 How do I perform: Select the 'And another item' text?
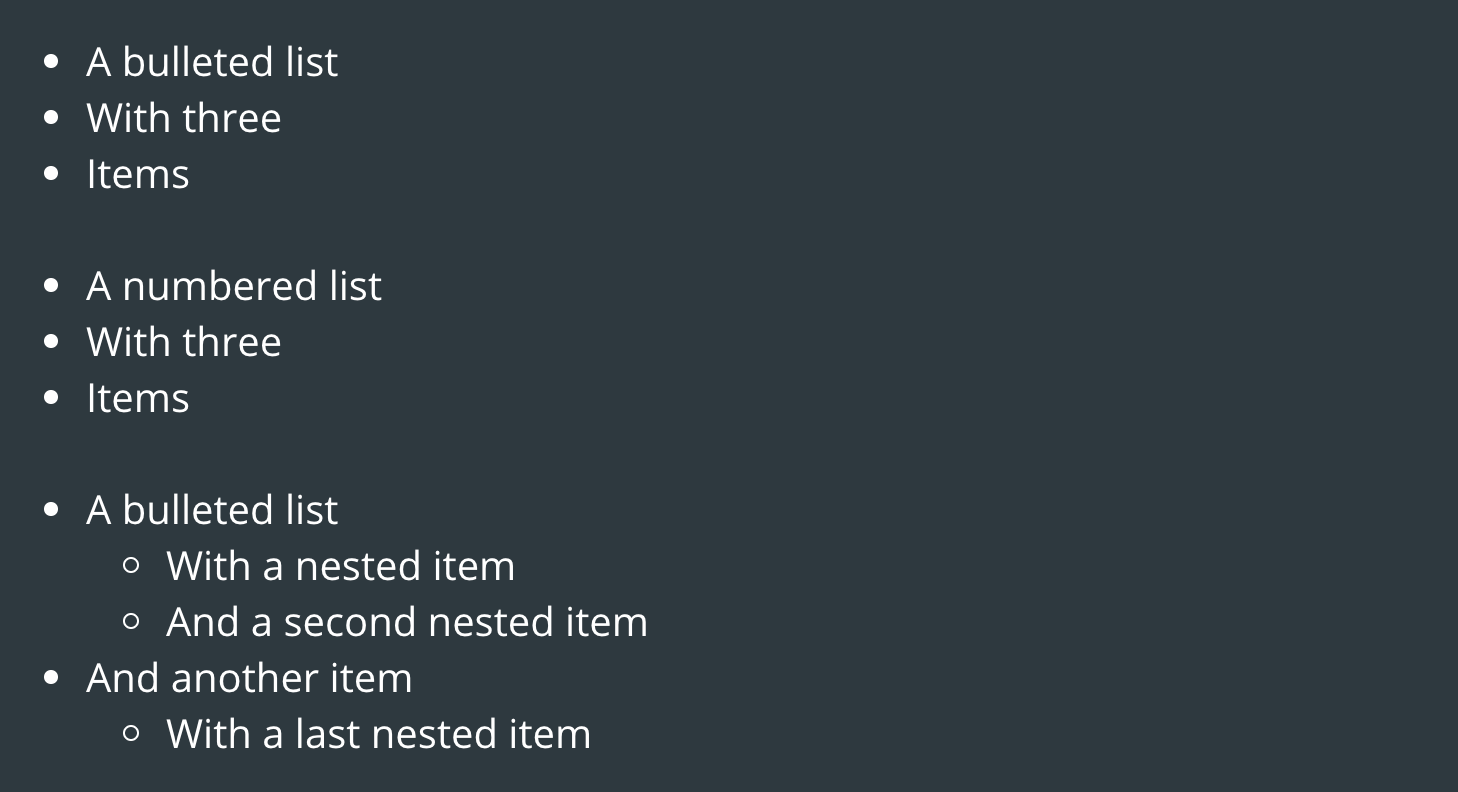click(x=249, y=678)
